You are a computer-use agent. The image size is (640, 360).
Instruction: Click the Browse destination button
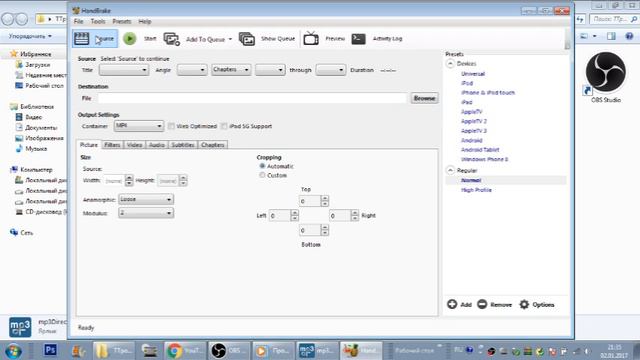(424, 98)
